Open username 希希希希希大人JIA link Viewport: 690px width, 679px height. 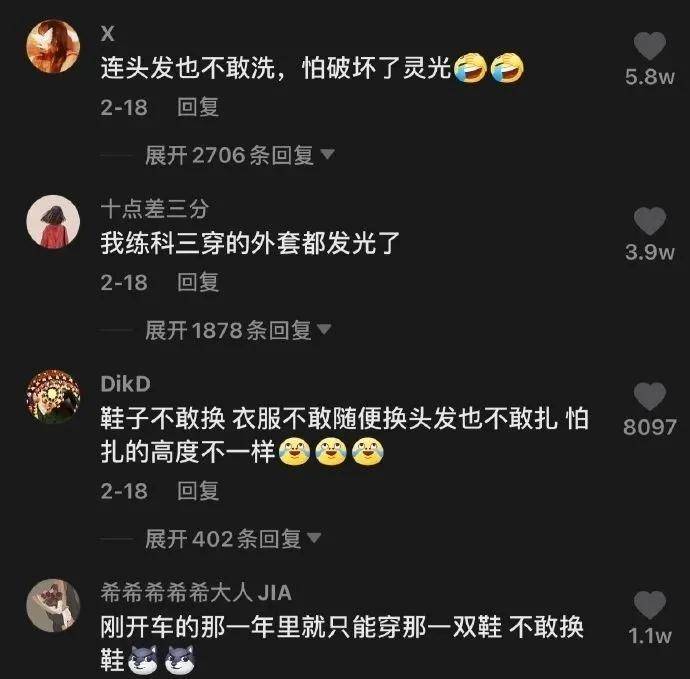[x=196, y=592]
